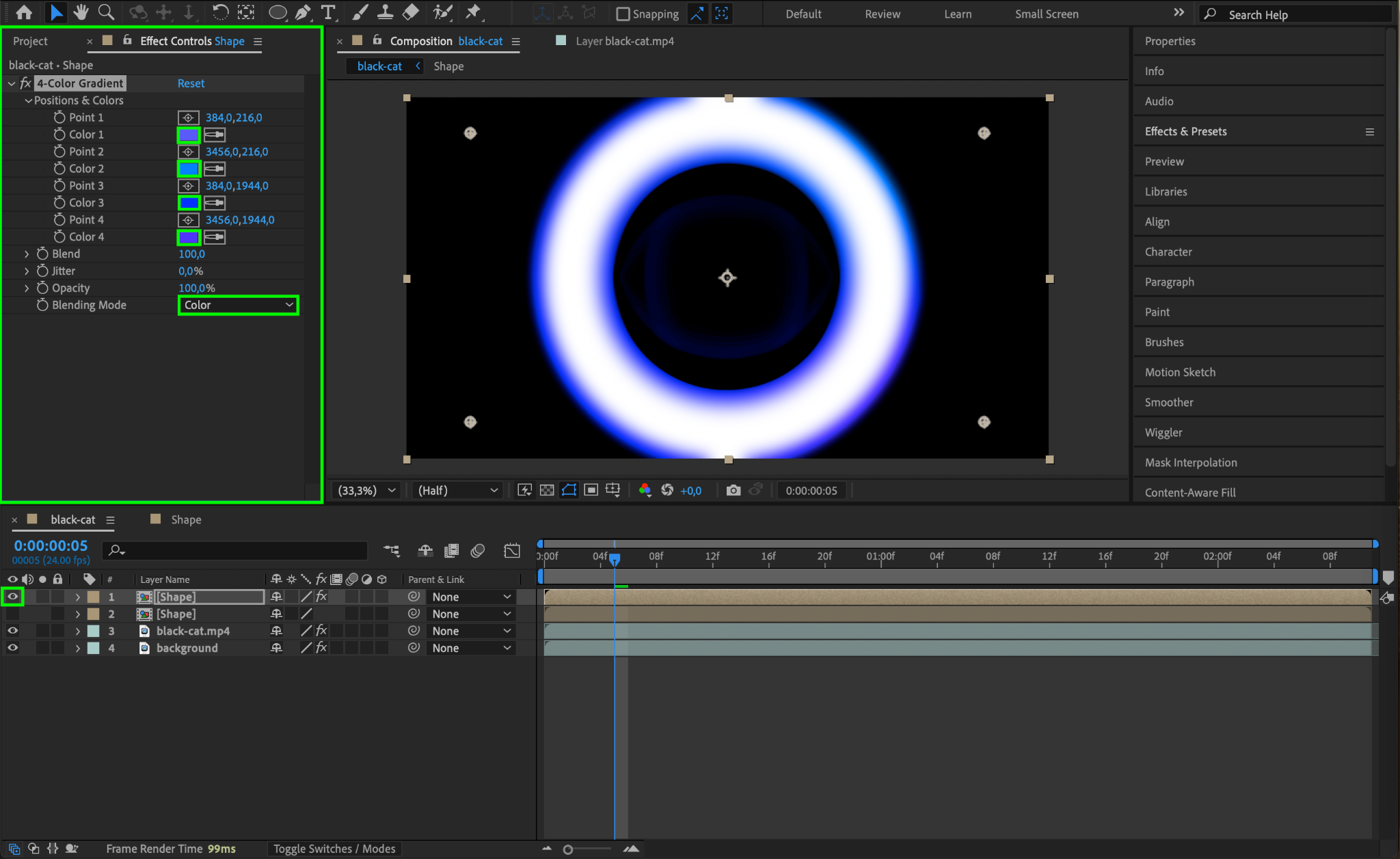Click the Puppet Pin tool

click(473, 12)
